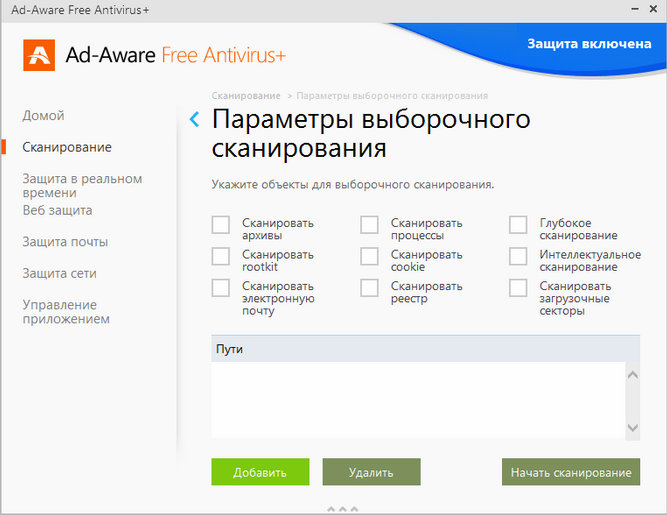Image resolution: width=667 pixels, height=515 pixels.
Task: Open Защита почты in sidebar
Action: pos(65,242)
